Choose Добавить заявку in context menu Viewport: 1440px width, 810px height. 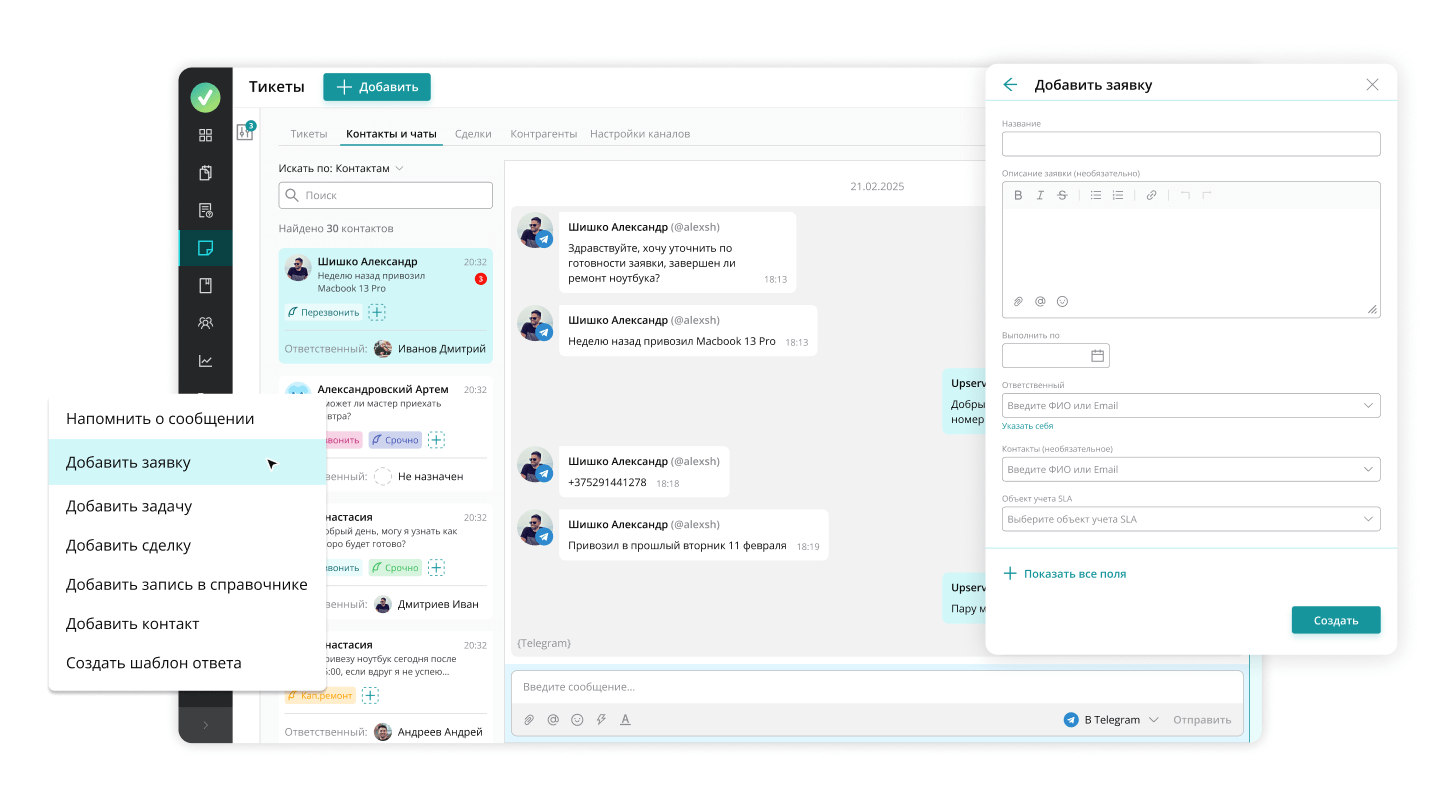click(x=187, y=462)
